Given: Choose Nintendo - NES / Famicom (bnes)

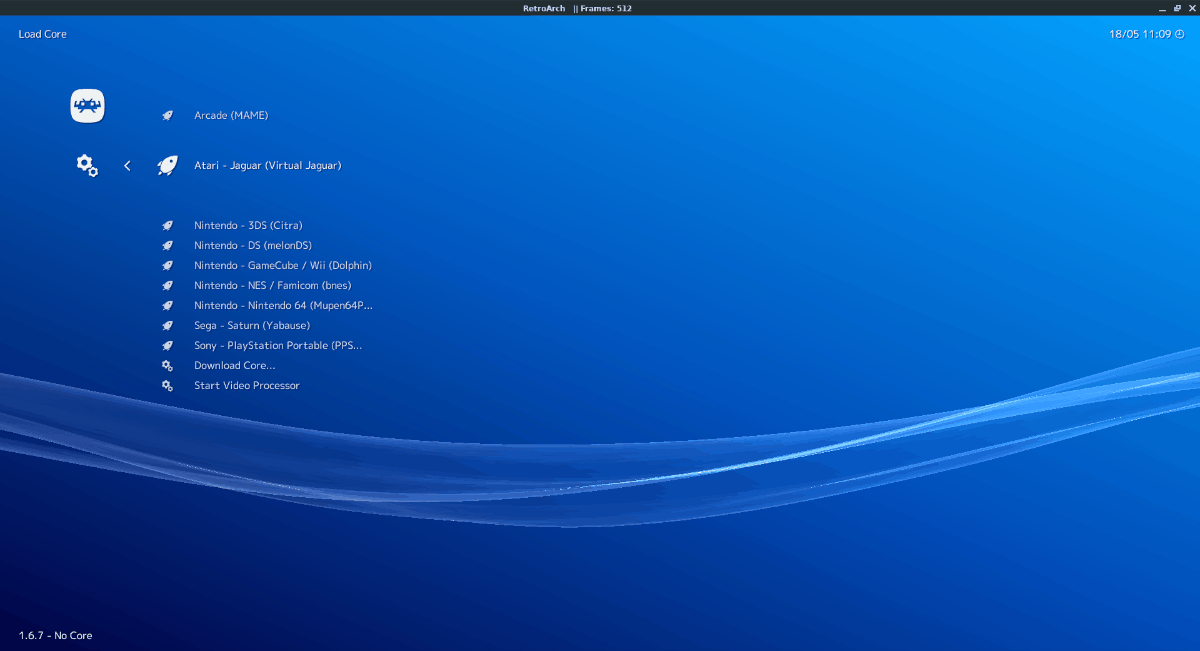Looking at the screenshot, I should pos(273,286).
